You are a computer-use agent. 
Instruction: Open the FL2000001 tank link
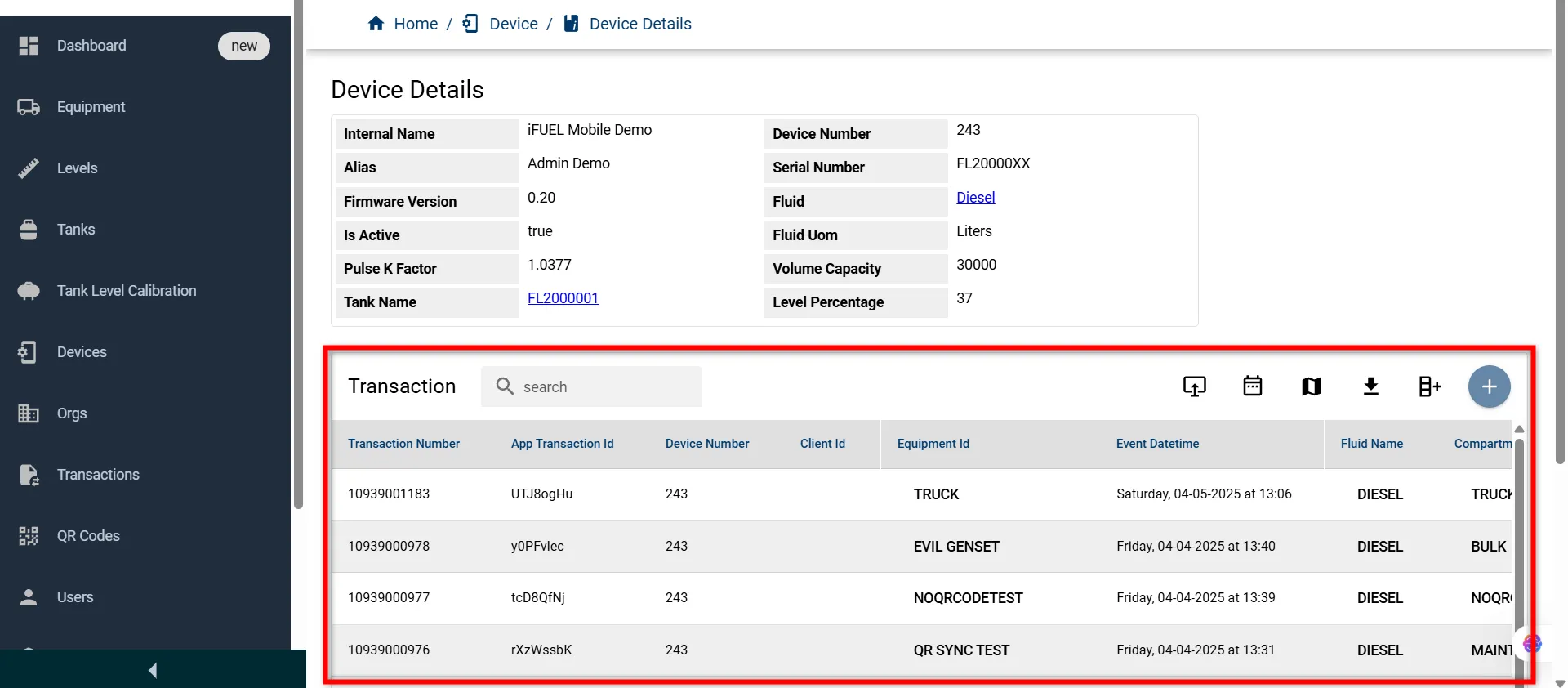(x=563, y=298)
